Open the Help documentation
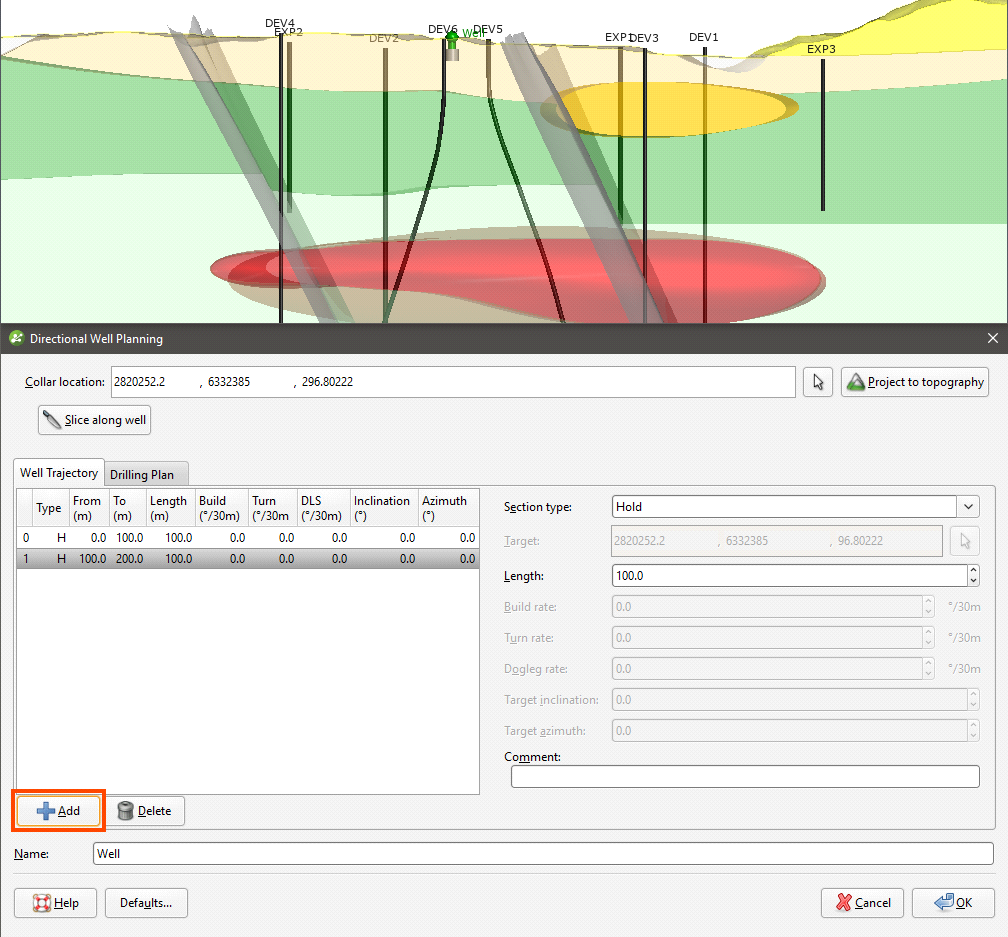 (56, 903)
